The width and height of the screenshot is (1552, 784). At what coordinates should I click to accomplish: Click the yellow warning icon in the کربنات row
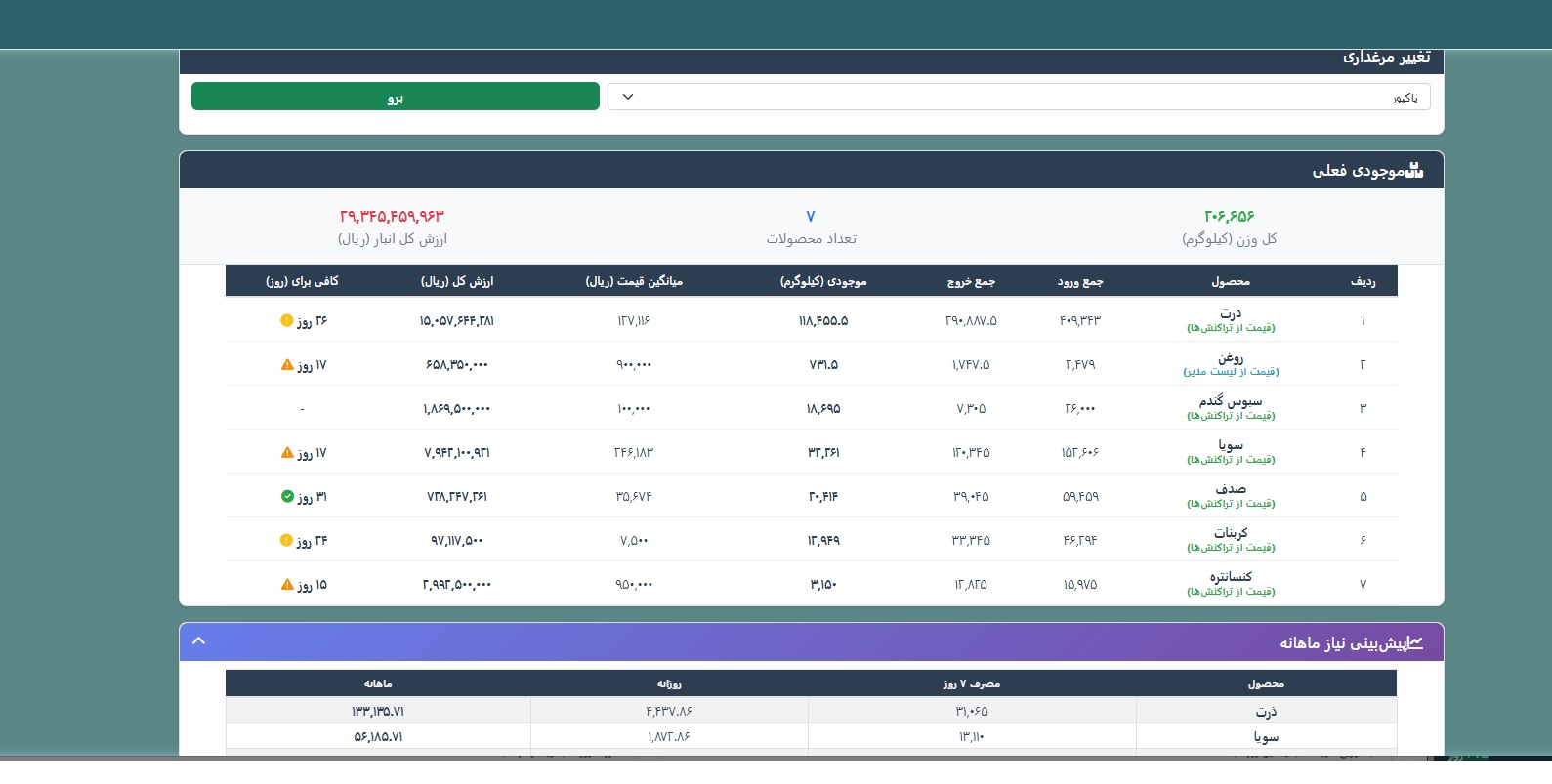(x=286, y=540)
